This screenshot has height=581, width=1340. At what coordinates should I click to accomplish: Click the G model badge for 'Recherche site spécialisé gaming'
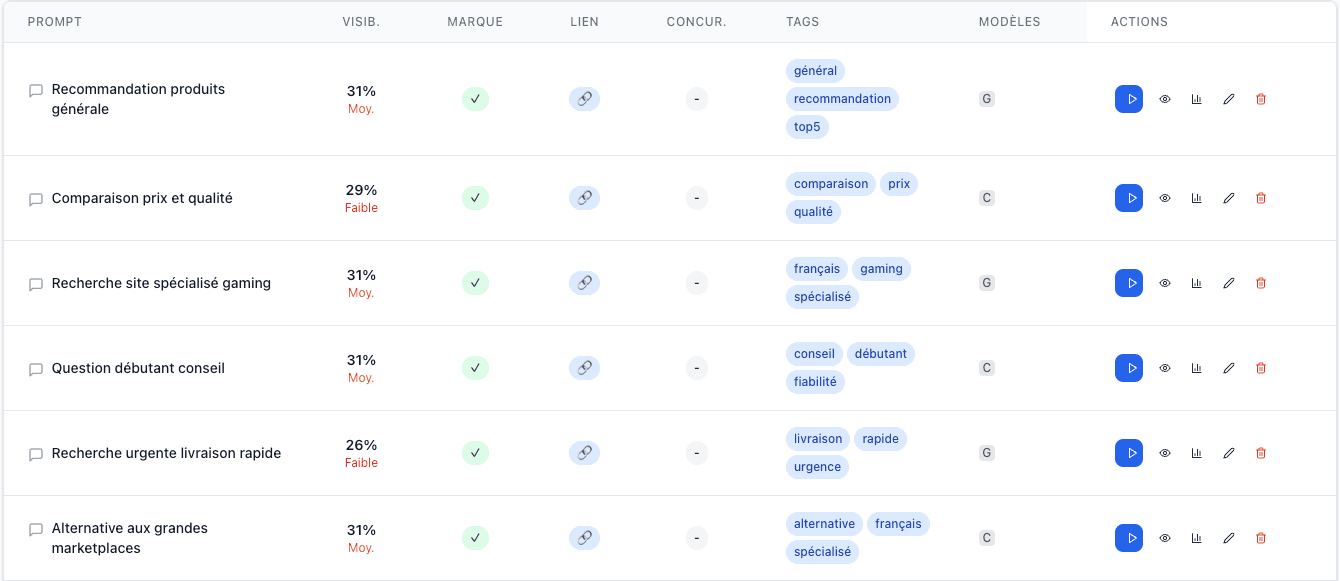click(x=987, y=283)
